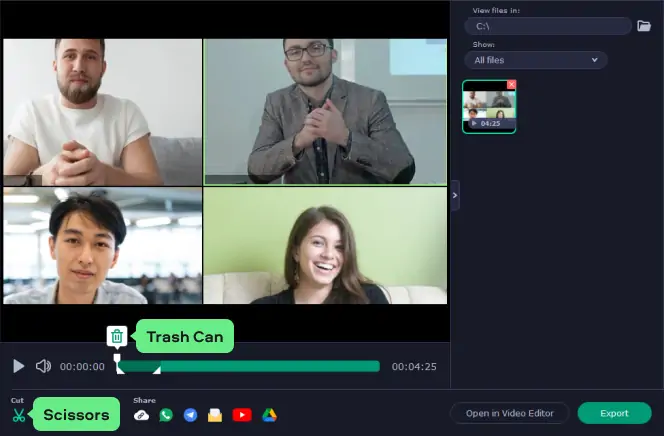
Task: Select the scissors cut tool
Action: click(x=19, y=415)
